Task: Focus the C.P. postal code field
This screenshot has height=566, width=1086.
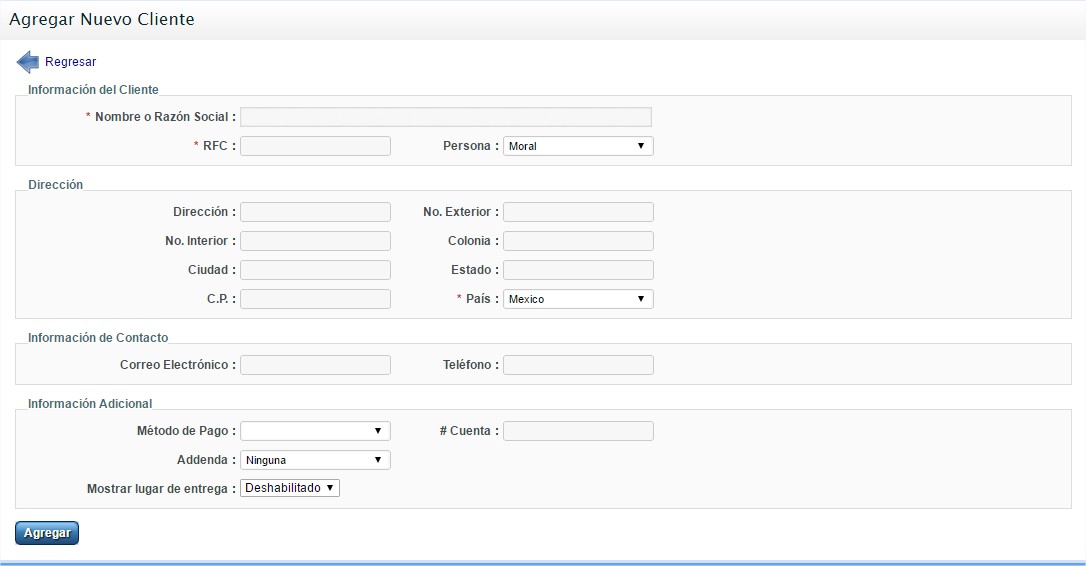Action: coord(315,299)
